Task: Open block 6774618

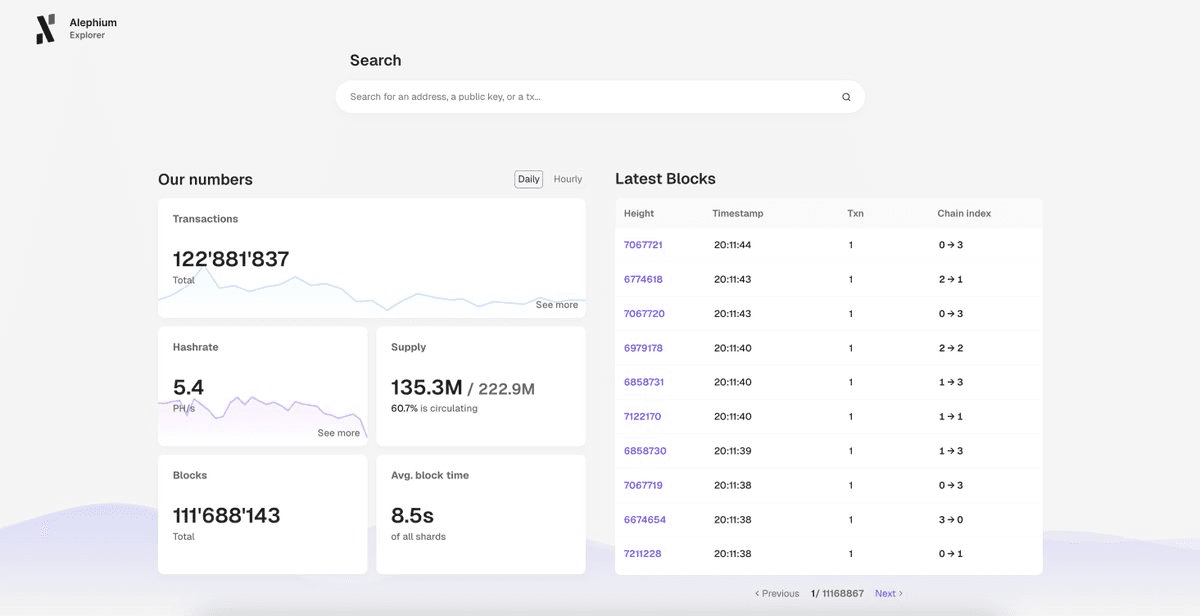Action: tap(643, 279)
